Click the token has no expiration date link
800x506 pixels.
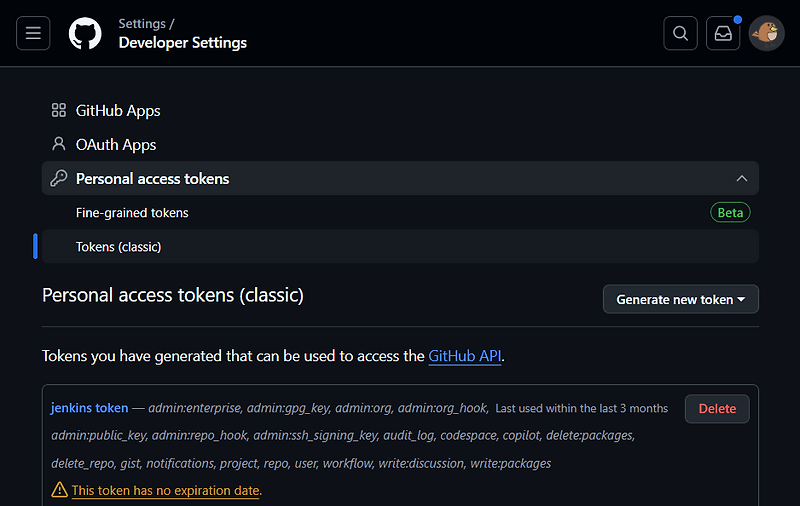click(165, 491)
